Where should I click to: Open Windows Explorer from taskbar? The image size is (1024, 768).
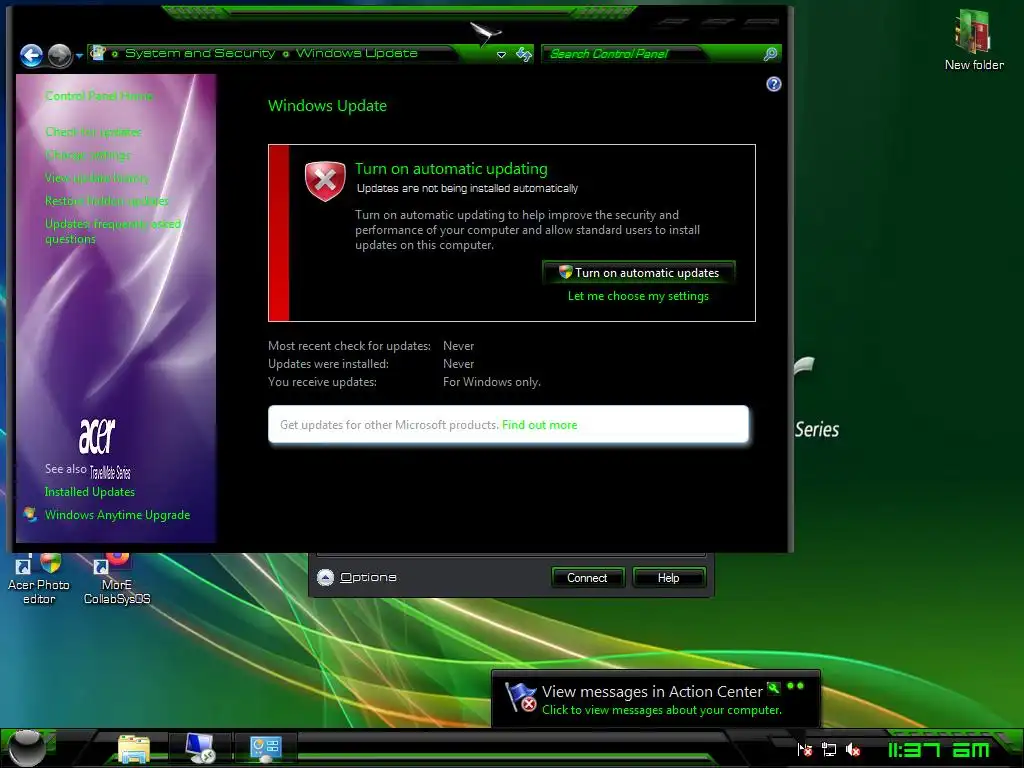click(134, 748)
